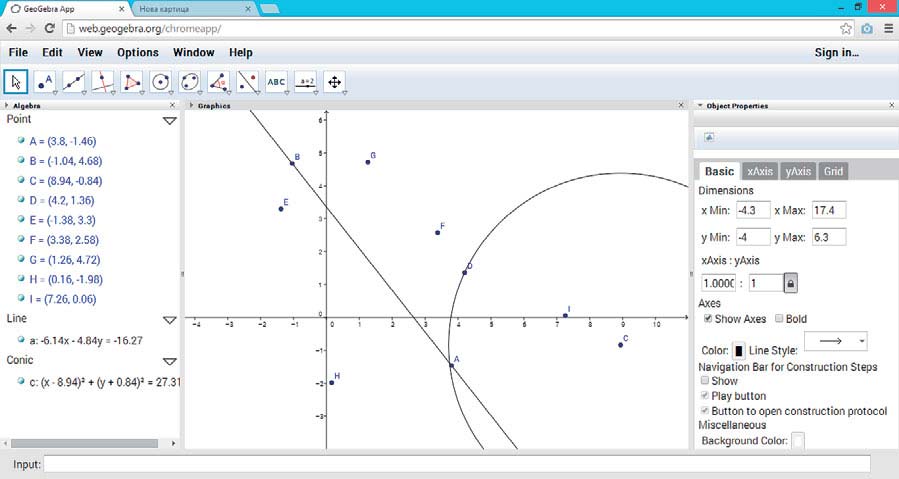Click the y Max input field
The image size is (899, 479).
(828, 237)
